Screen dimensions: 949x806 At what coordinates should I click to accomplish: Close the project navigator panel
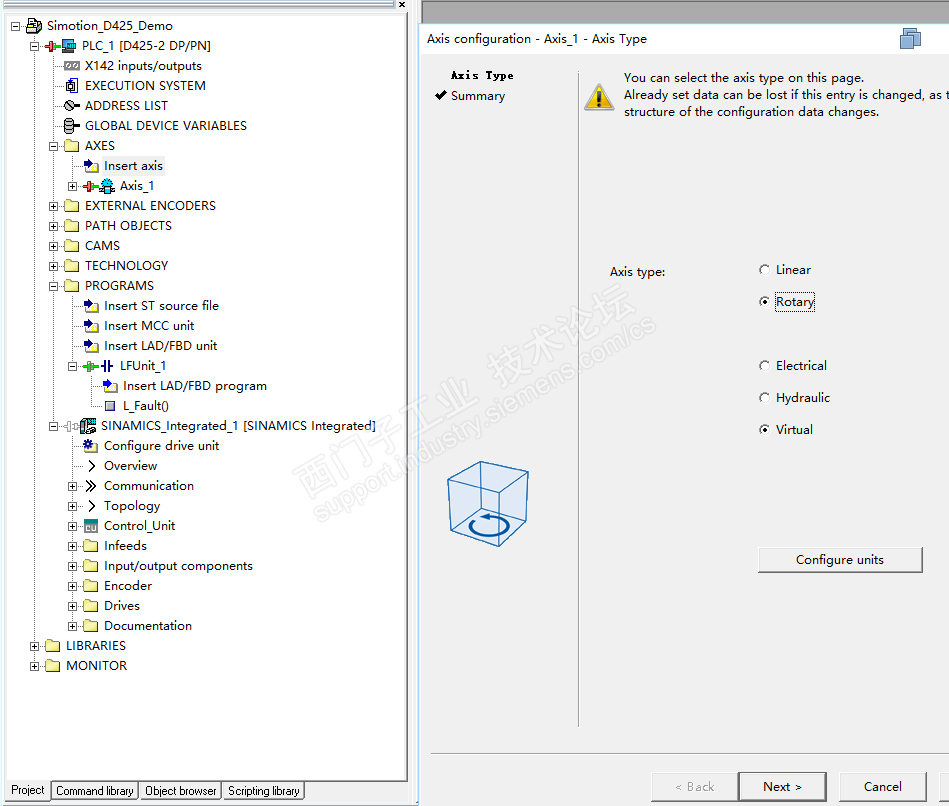[402, 4]
